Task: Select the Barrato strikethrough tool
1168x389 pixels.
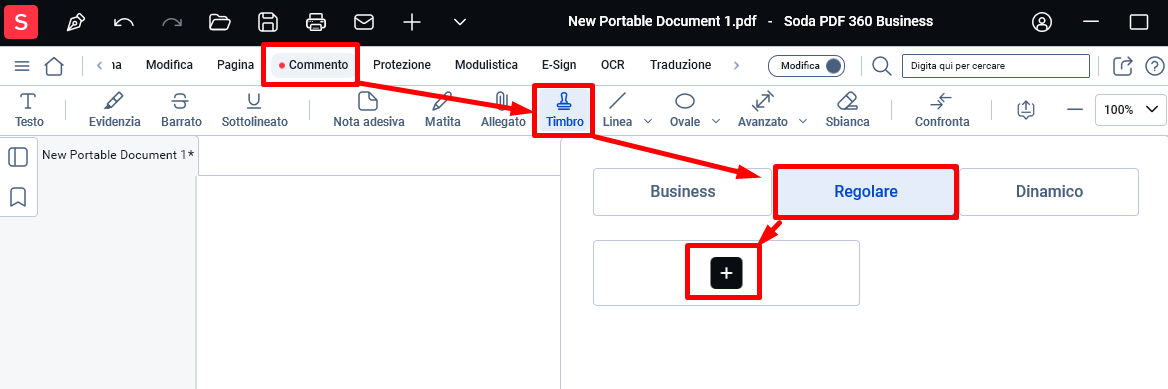Action: (181, 110)
